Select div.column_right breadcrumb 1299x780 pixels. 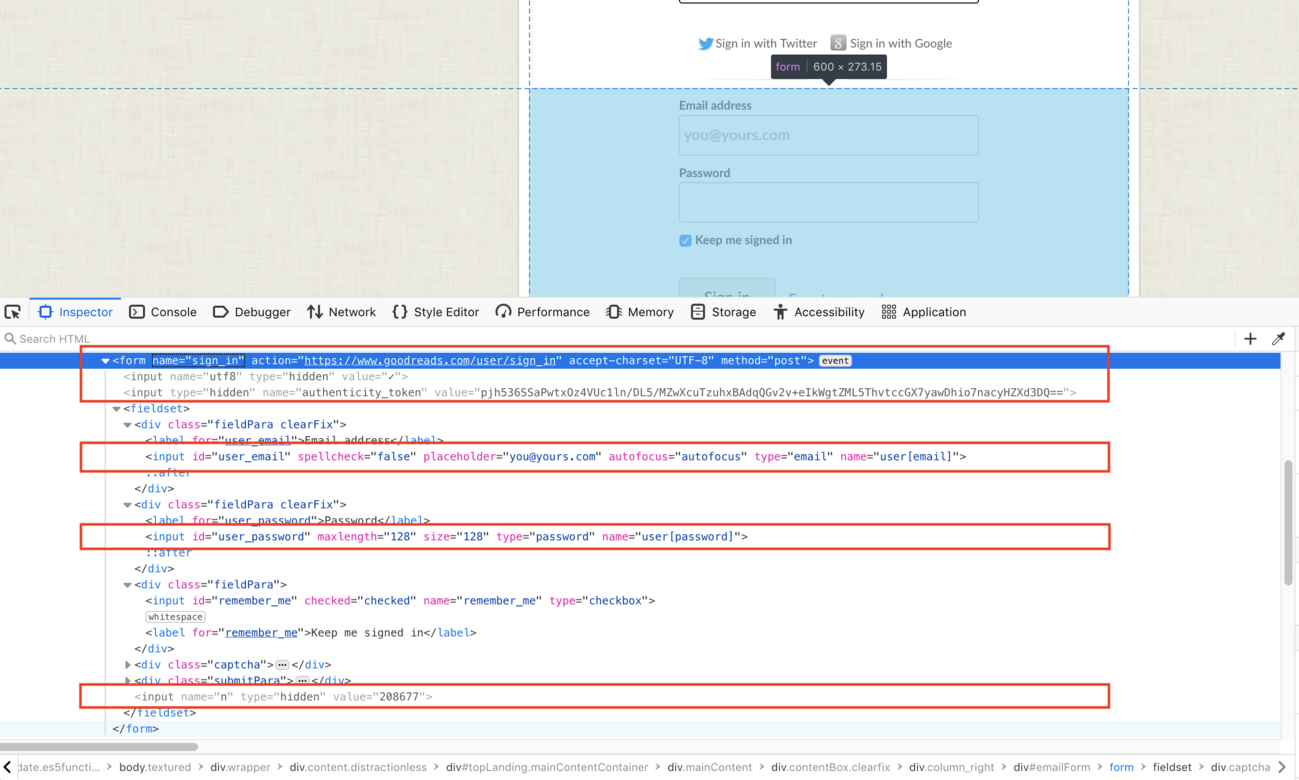click(x=951, y=767)
